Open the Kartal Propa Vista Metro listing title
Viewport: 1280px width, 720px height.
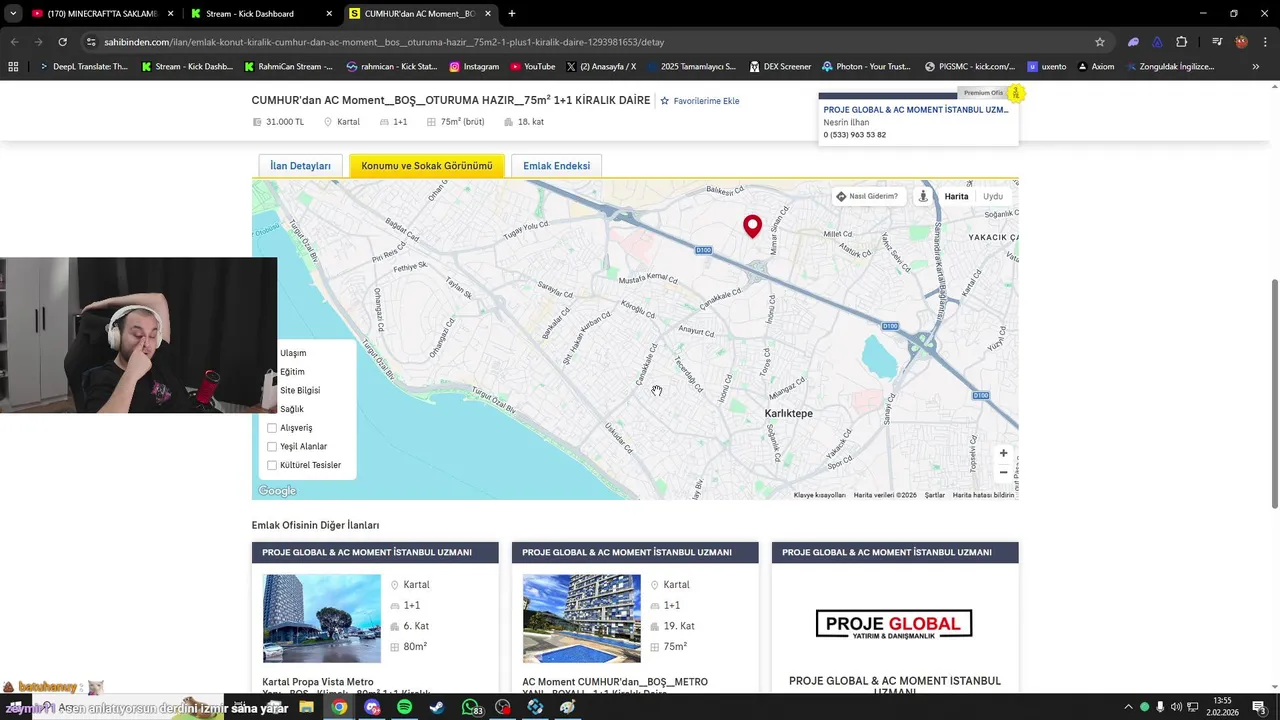(318, 682)
